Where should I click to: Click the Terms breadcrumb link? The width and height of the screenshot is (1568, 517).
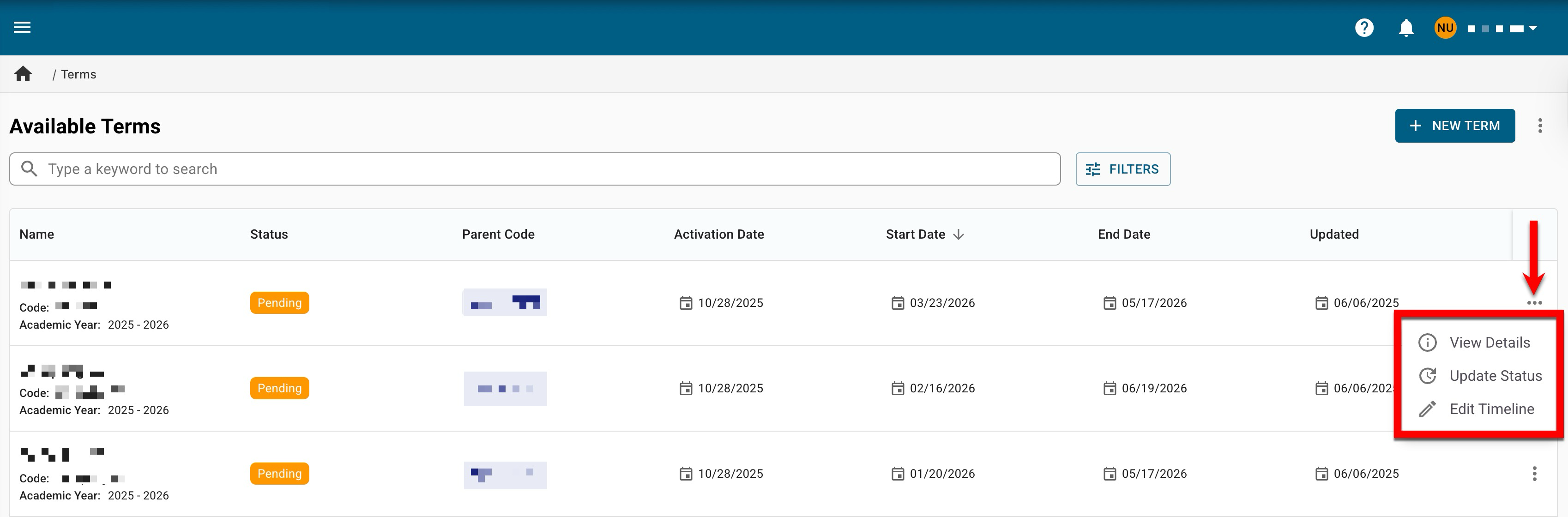78,74
